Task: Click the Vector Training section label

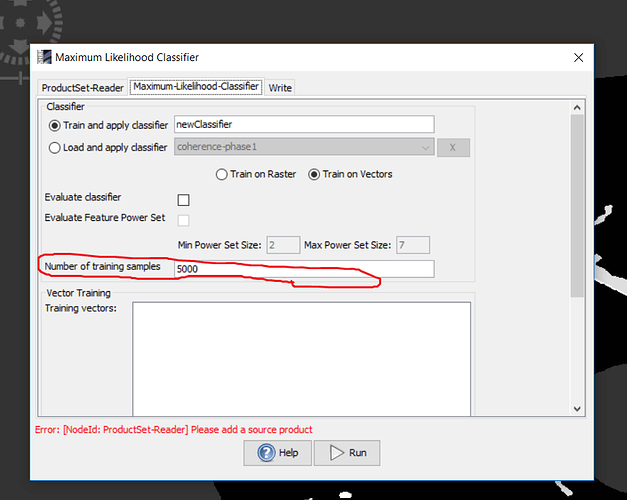Action: point(78,293)
